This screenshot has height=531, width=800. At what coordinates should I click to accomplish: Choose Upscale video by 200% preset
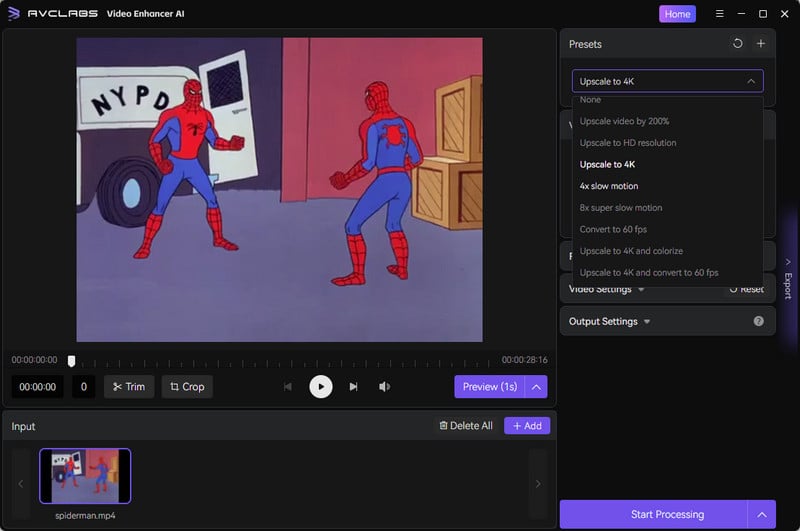667,121
